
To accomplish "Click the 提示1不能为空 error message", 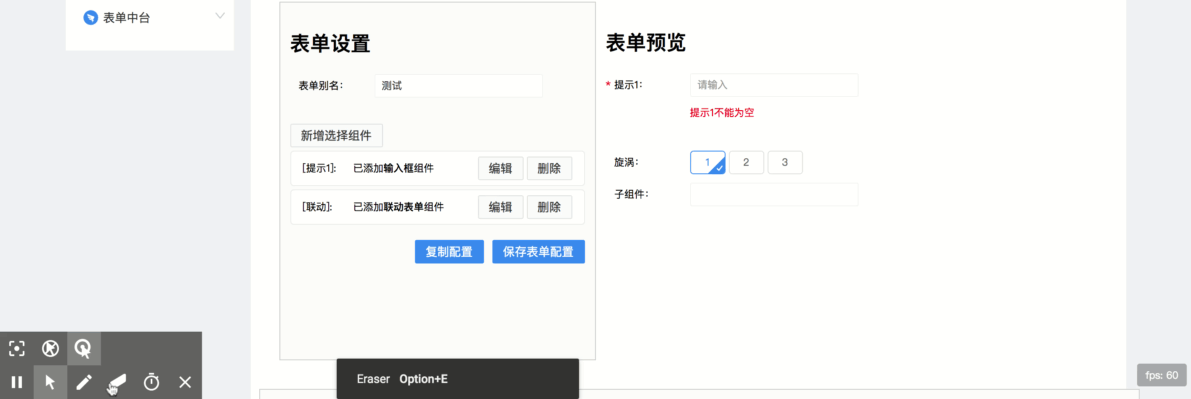I will coord(722,112).
